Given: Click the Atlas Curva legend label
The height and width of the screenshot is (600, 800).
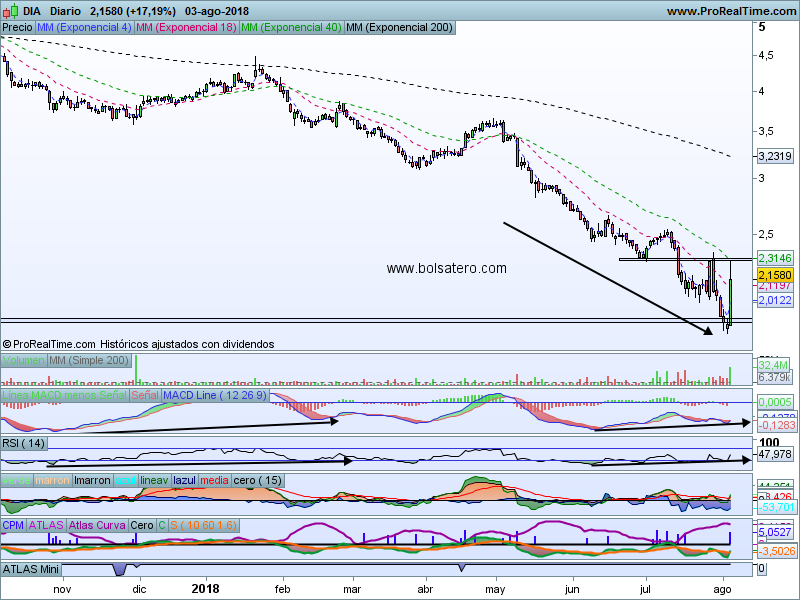Looking at the screenshot, I should (99, 524).
